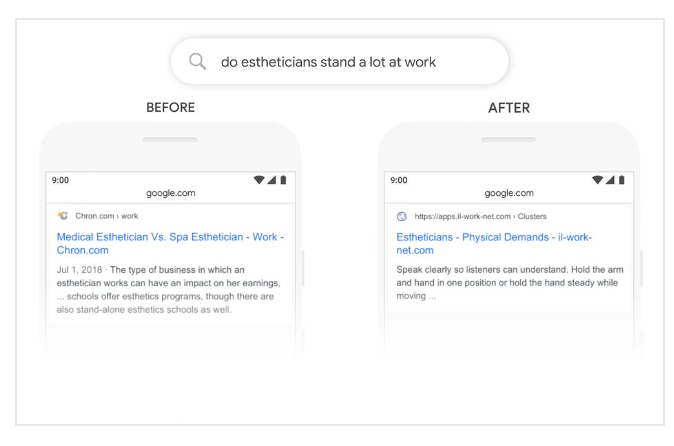The height and width of the screenshot is (446, 674).
Task: Click the apps.il-work-net.com › Clusters breadcrumb
Action: point(480,216)
